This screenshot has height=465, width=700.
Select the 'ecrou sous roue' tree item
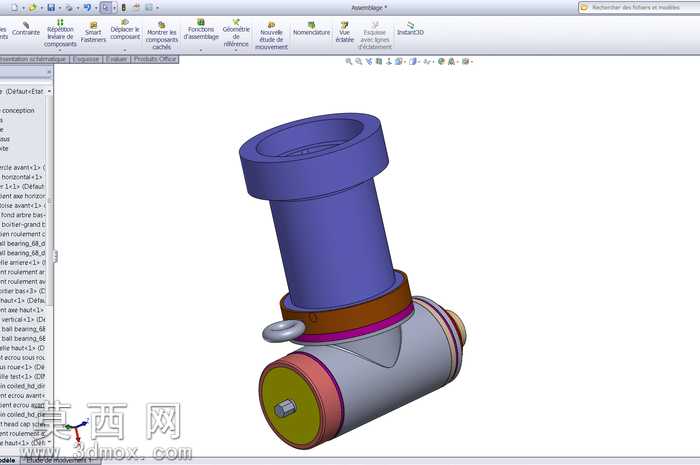22,357
